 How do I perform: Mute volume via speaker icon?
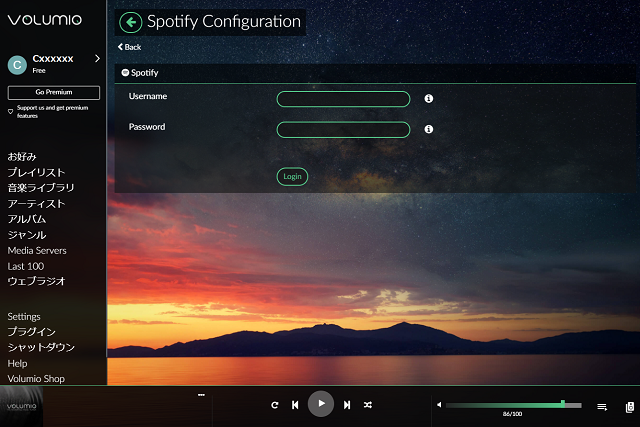(x=439, y=405)
